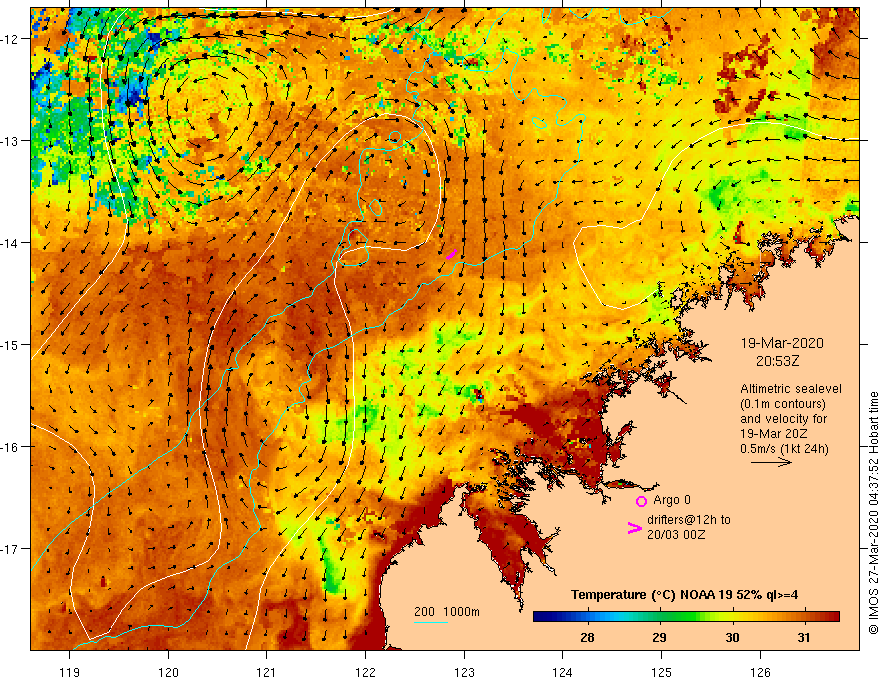Click the '(0.1m contours)' text
This screenshot has width=880, height=680.
point(782,404)
